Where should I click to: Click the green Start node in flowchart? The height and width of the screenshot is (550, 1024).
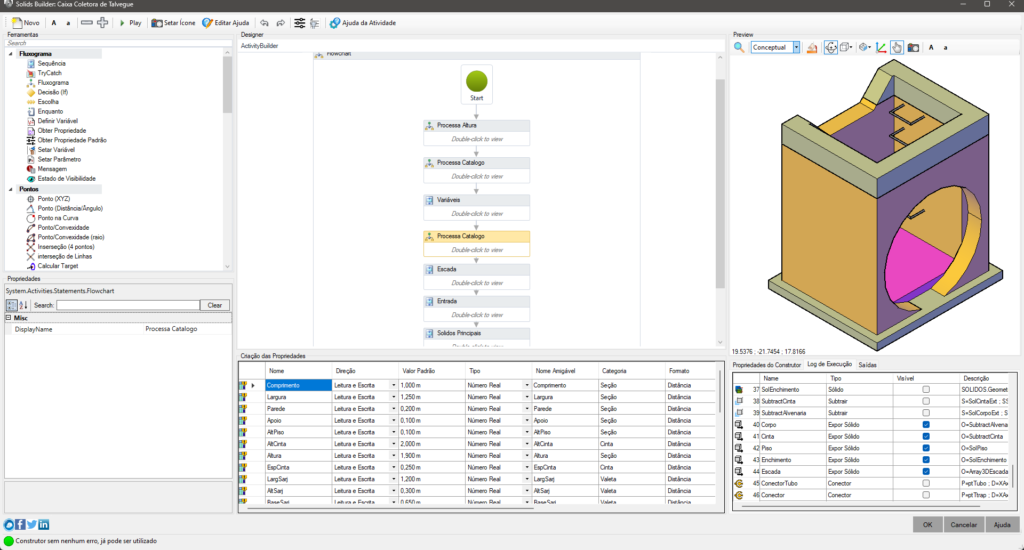(477, 82)
